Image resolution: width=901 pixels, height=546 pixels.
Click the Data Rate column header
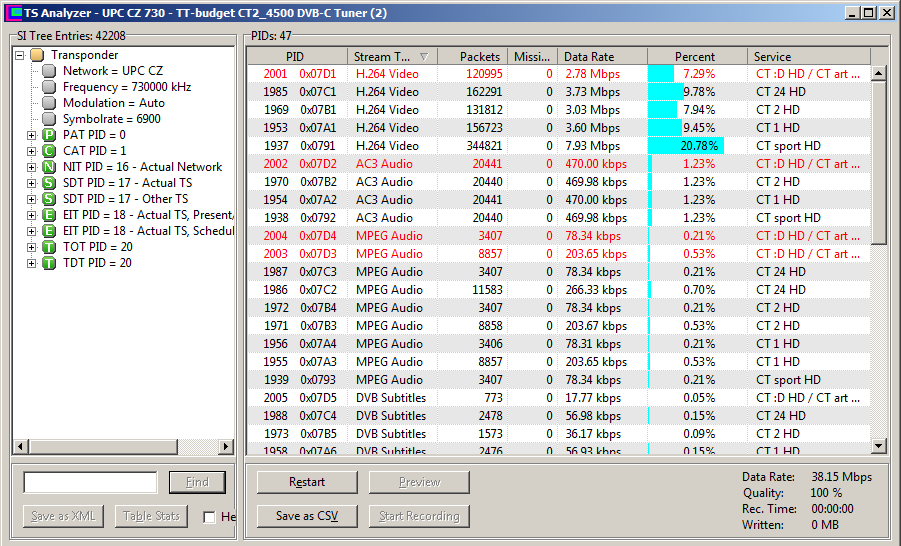pyautogui.click(x=601, y=57)
